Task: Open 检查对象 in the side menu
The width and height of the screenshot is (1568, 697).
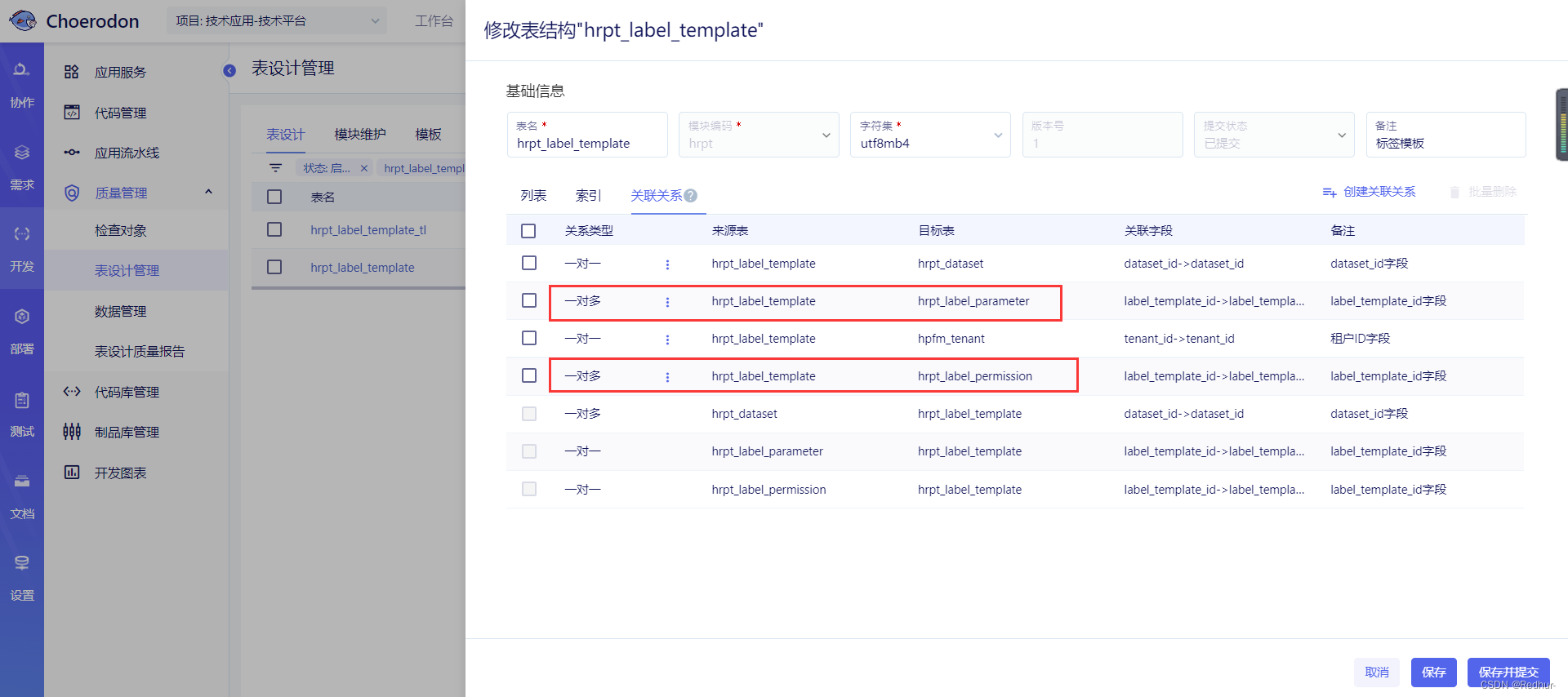Action: click(121, 231)
